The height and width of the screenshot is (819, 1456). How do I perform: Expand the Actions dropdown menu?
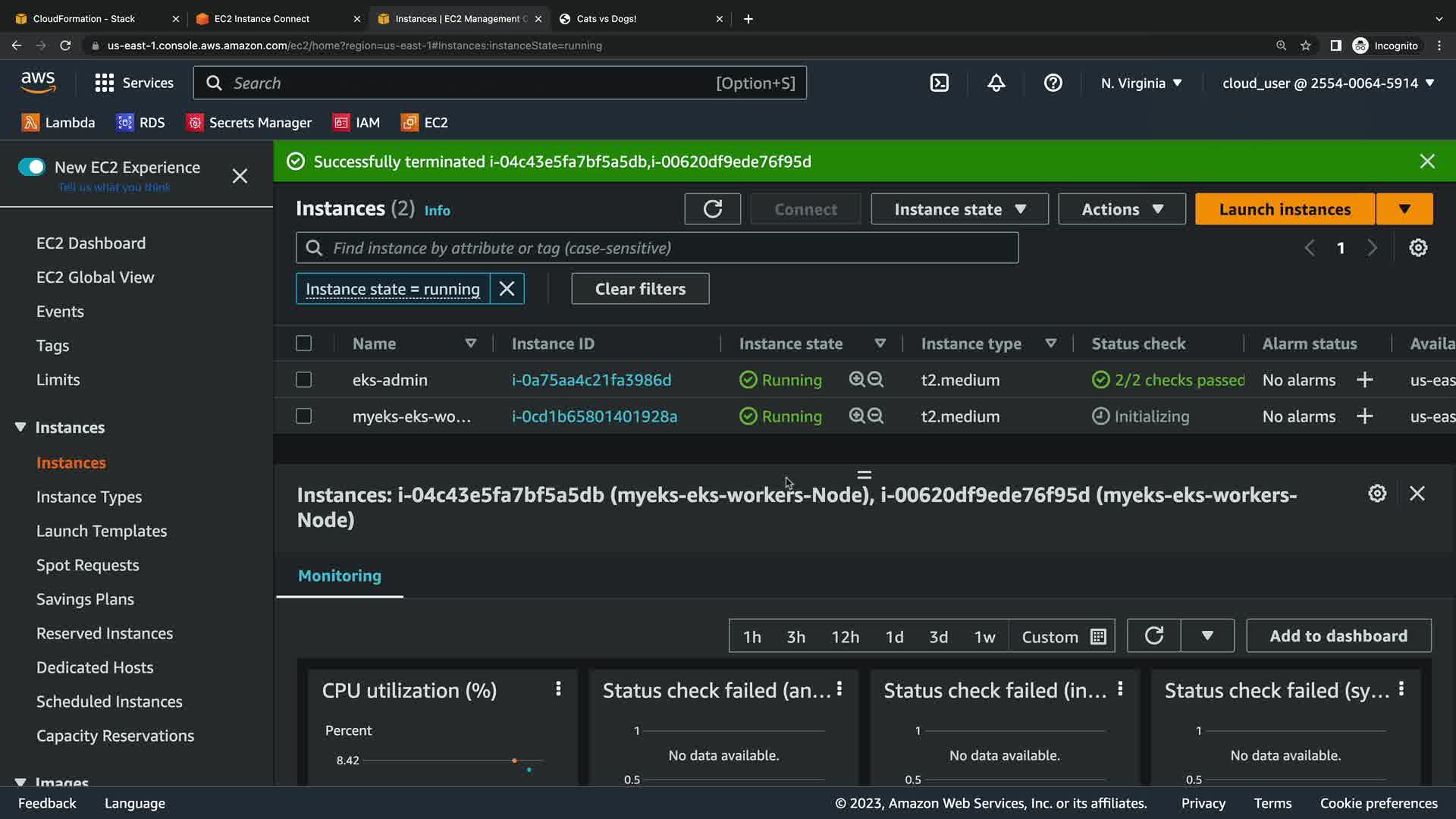(x=1122, y=209)
